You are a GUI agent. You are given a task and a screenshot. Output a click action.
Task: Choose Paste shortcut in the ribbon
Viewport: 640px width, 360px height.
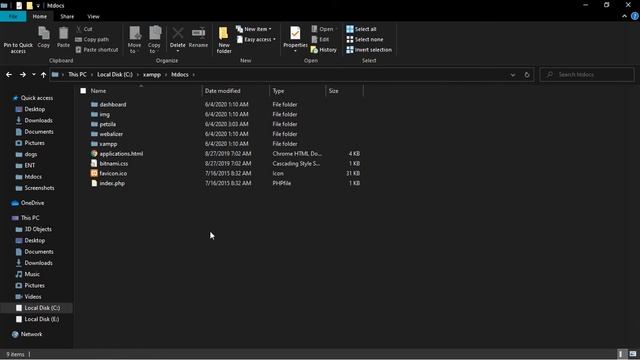pos(97,50)
